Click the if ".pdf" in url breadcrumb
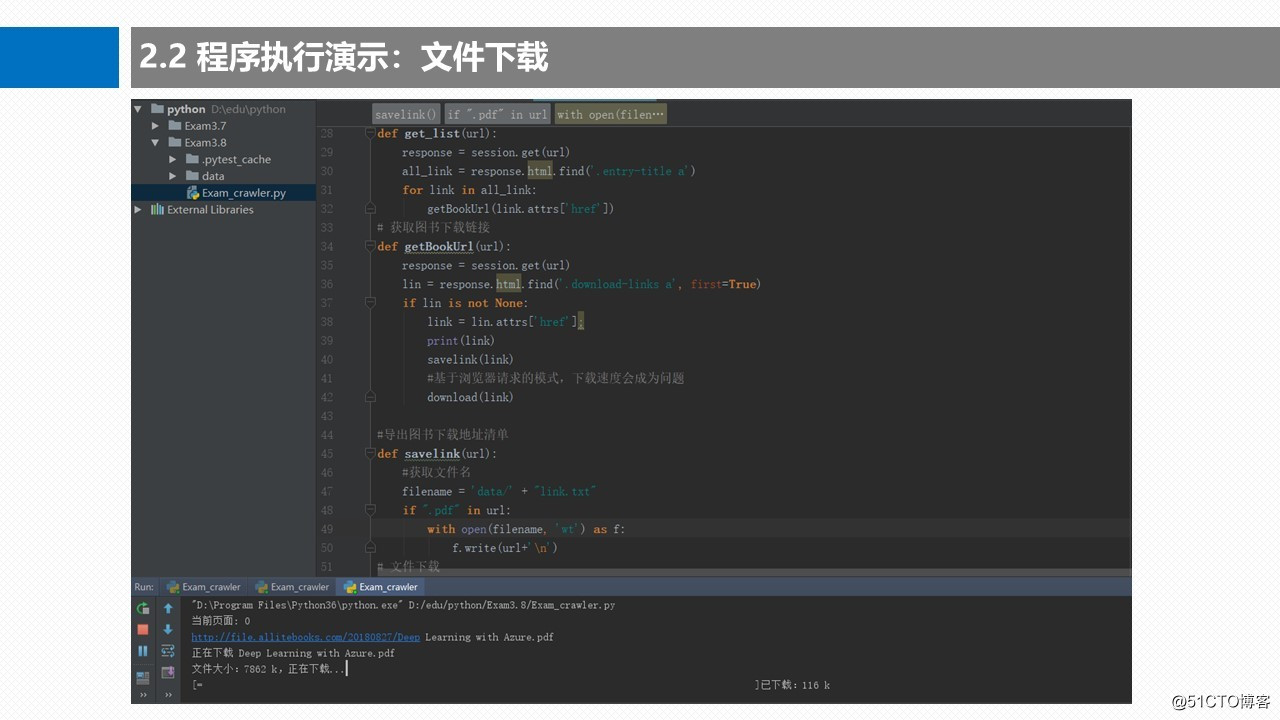Viewport: 1280px width, 720px height. click(497, 114)
